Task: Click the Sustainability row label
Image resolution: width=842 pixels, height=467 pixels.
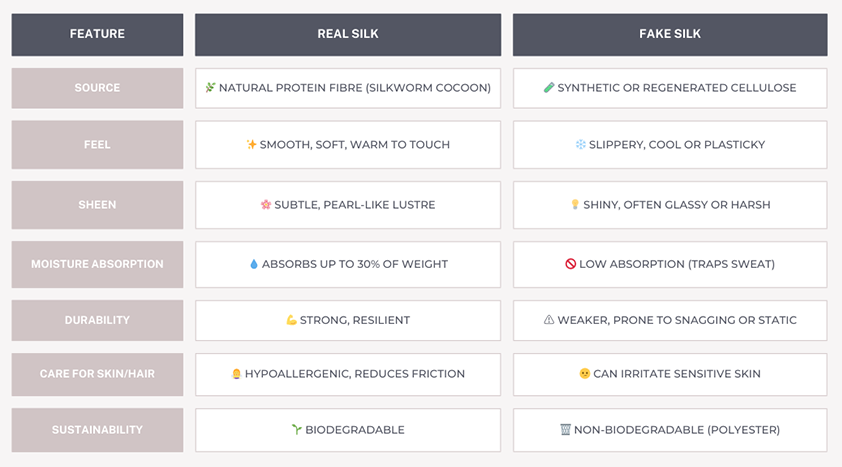Action: coord(97,430)
